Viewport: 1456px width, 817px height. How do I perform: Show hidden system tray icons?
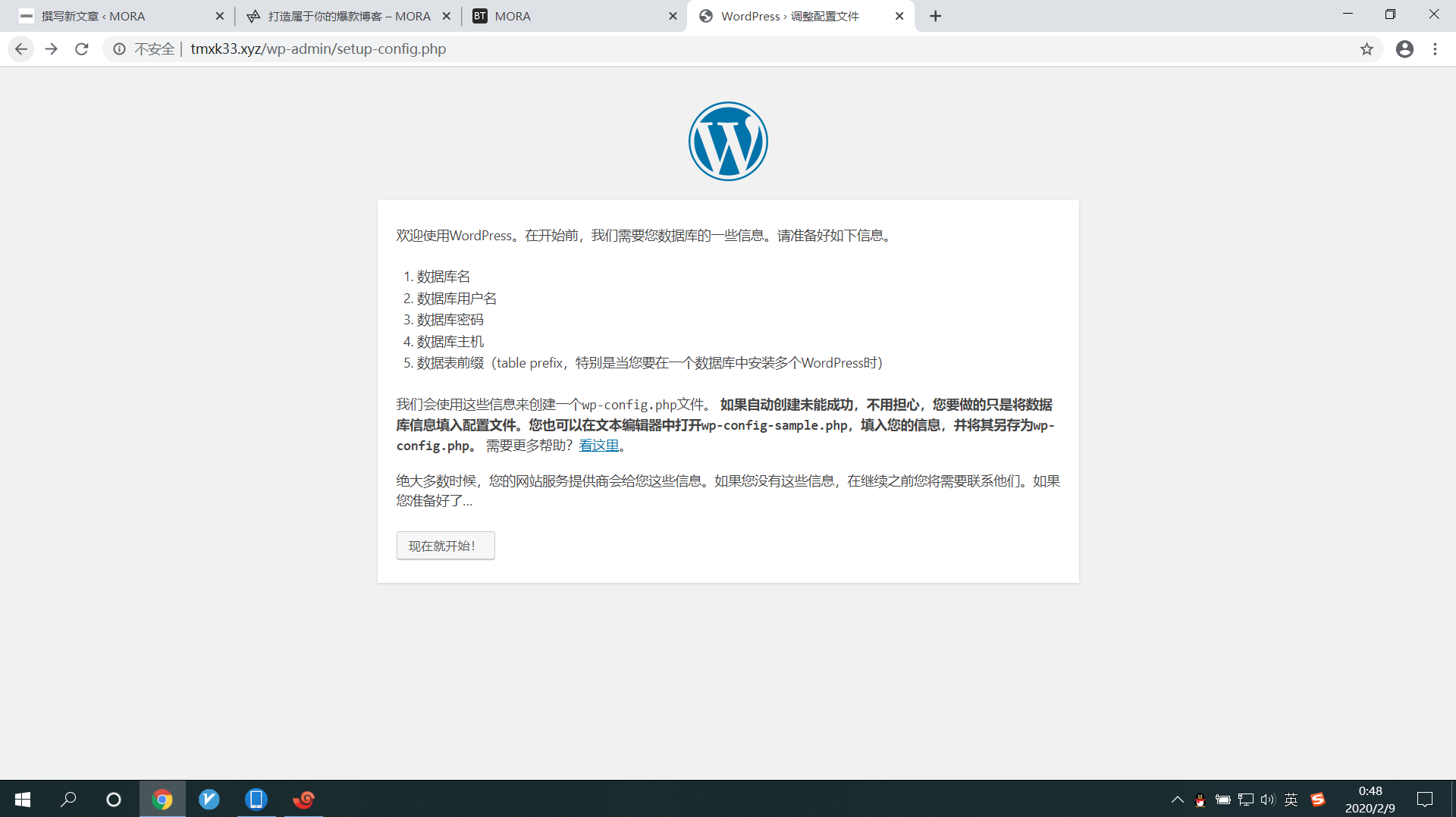[x=1177, y=799]
